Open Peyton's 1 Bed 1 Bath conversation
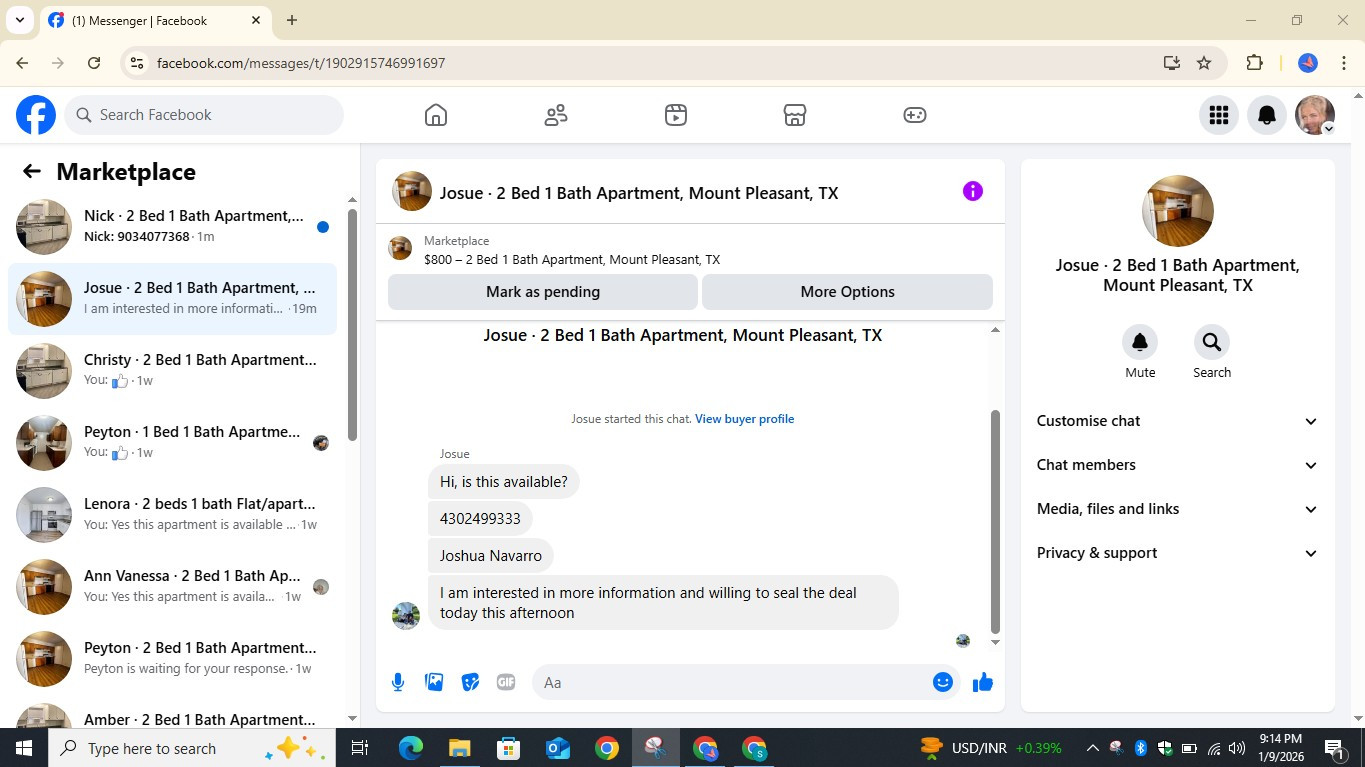This screenshot has width=1365, height=767. click(x=172, y=443)
